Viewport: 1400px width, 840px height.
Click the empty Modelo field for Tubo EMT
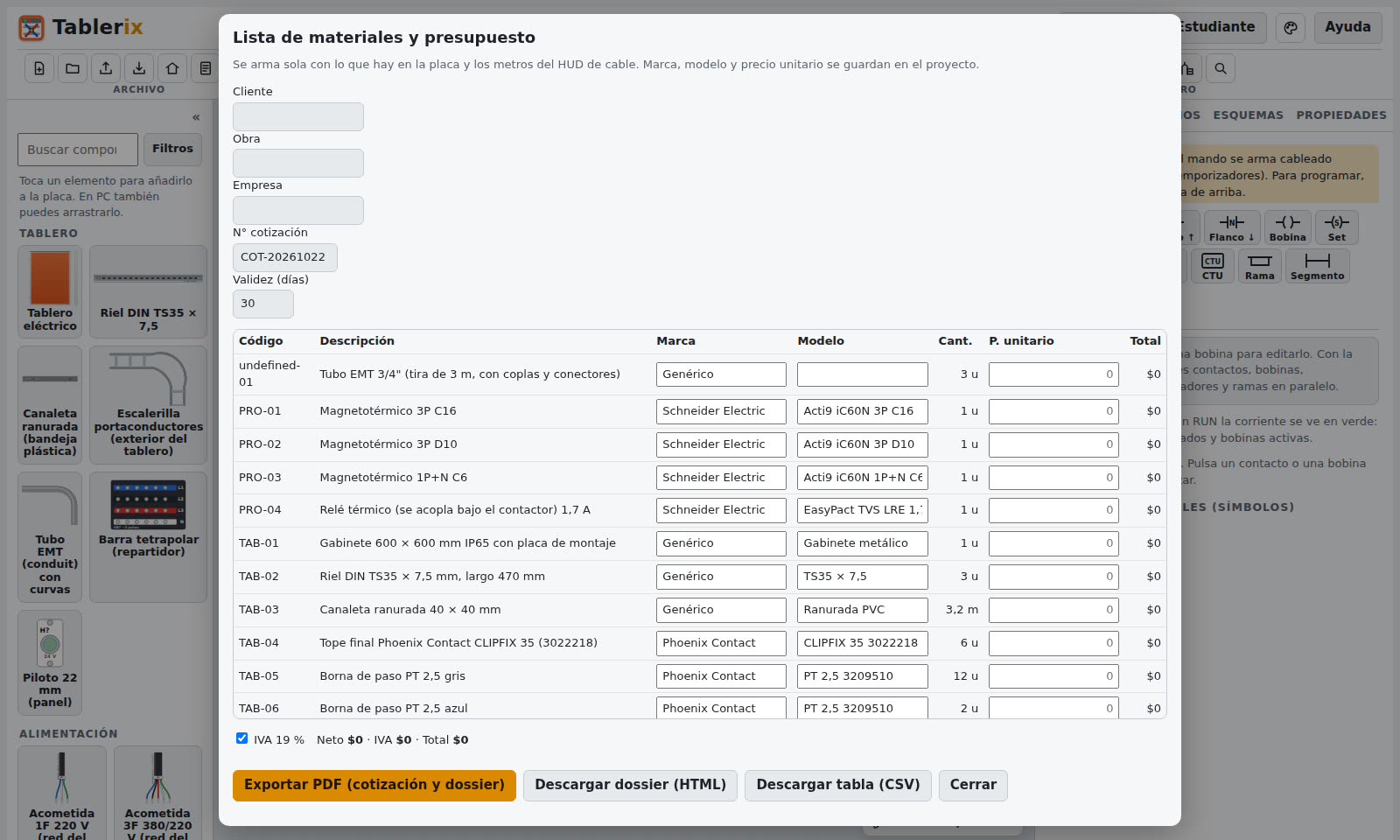pos(863,374)
